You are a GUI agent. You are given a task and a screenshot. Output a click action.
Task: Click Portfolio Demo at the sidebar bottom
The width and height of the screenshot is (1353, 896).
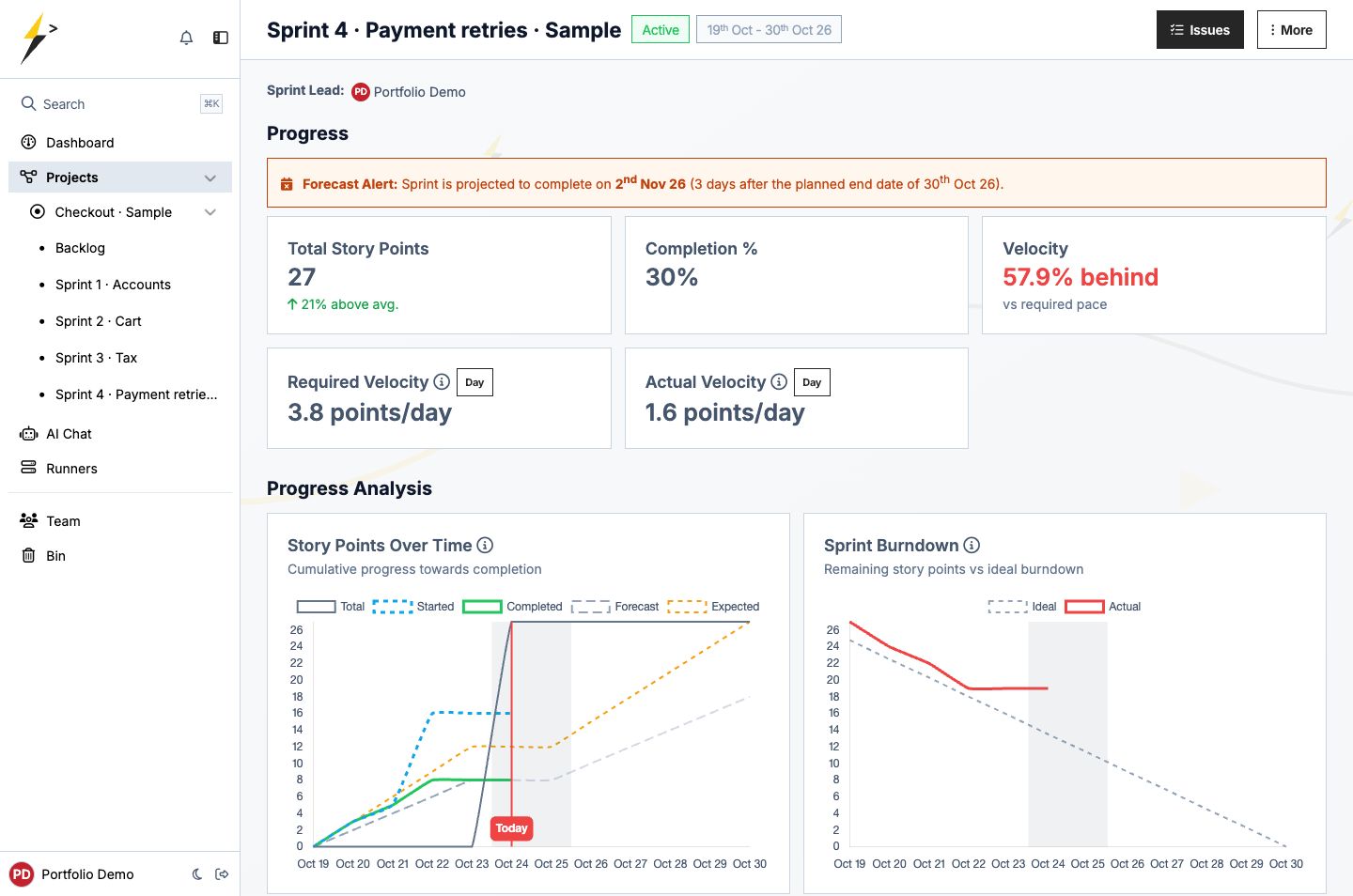click(87, 874)
